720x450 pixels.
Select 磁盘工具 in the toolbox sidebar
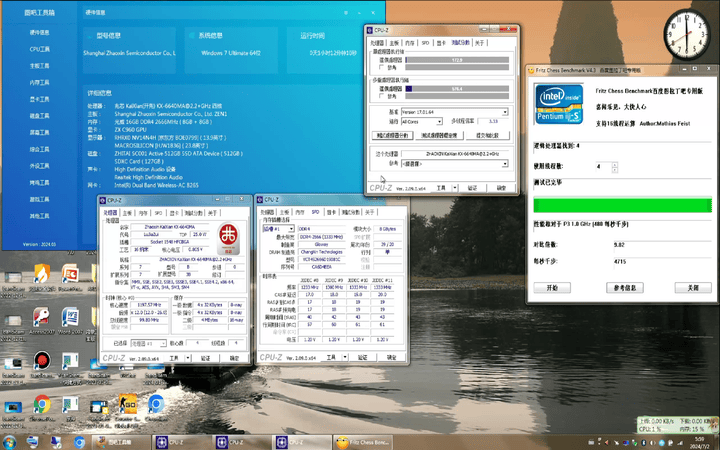(40, 116)
